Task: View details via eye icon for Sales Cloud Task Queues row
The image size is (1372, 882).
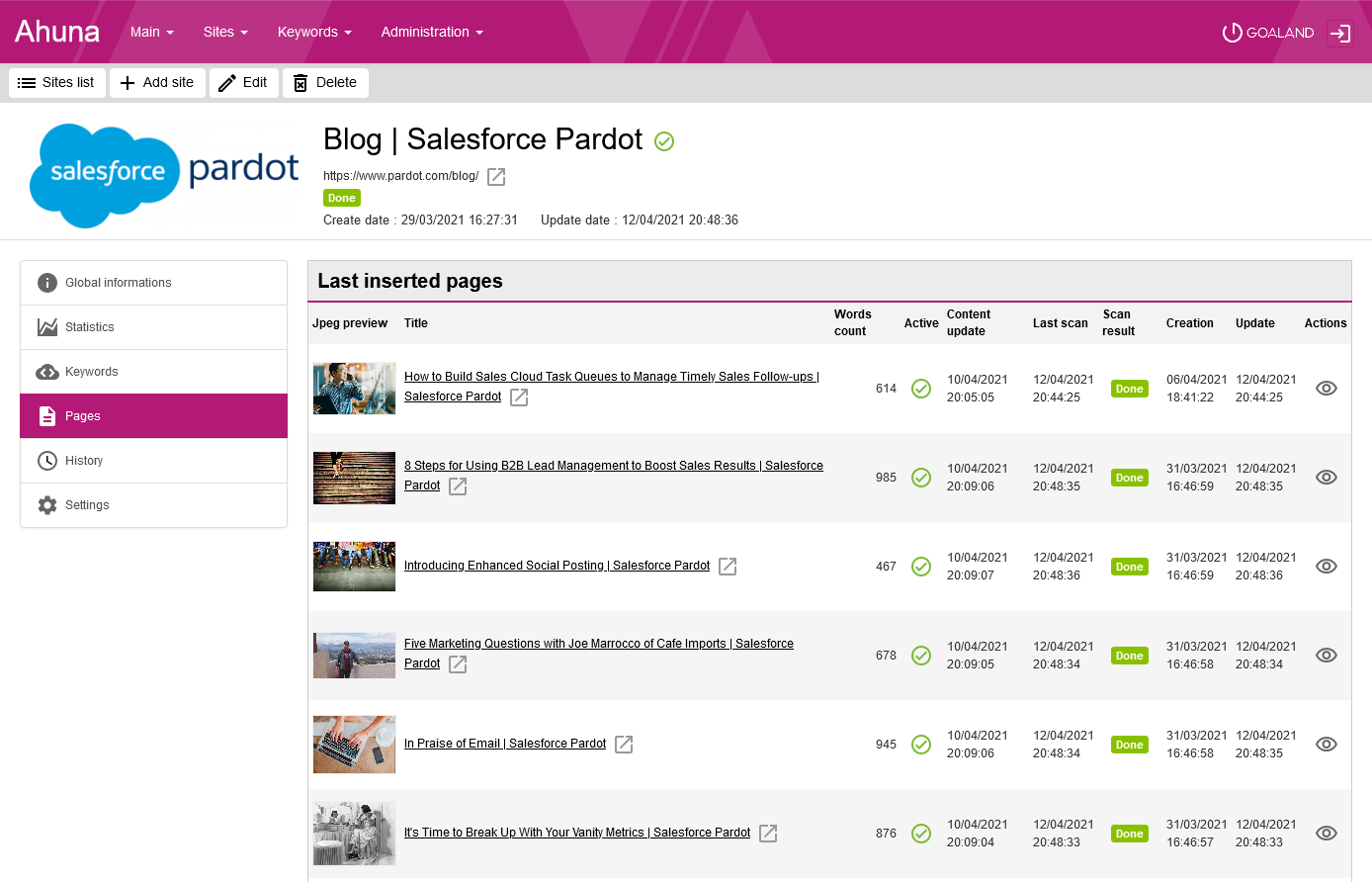Action: pyautogui.click(x=1327, y=389)
